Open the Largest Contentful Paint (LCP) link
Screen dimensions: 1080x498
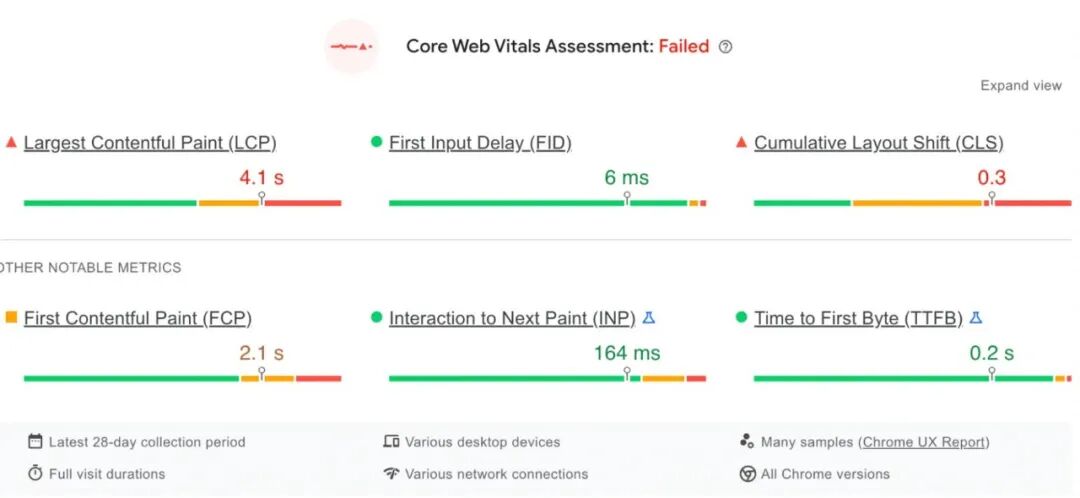pos(150,143)
